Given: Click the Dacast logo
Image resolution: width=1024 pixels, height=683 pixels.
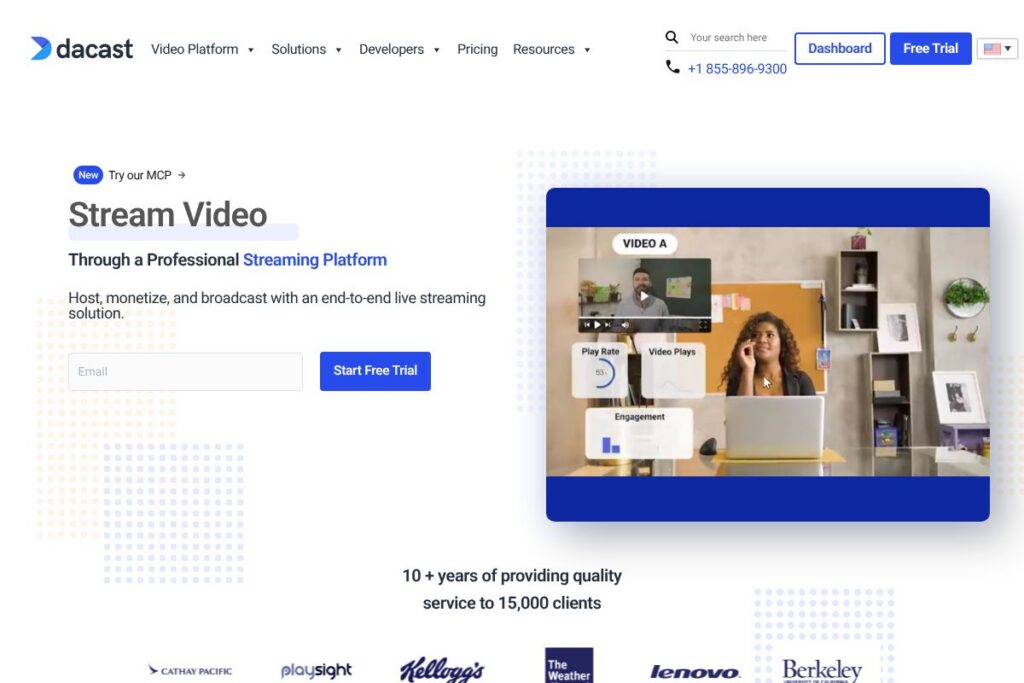Looking at the screenshot, I should pyautogui.click(x=81, y=48).
